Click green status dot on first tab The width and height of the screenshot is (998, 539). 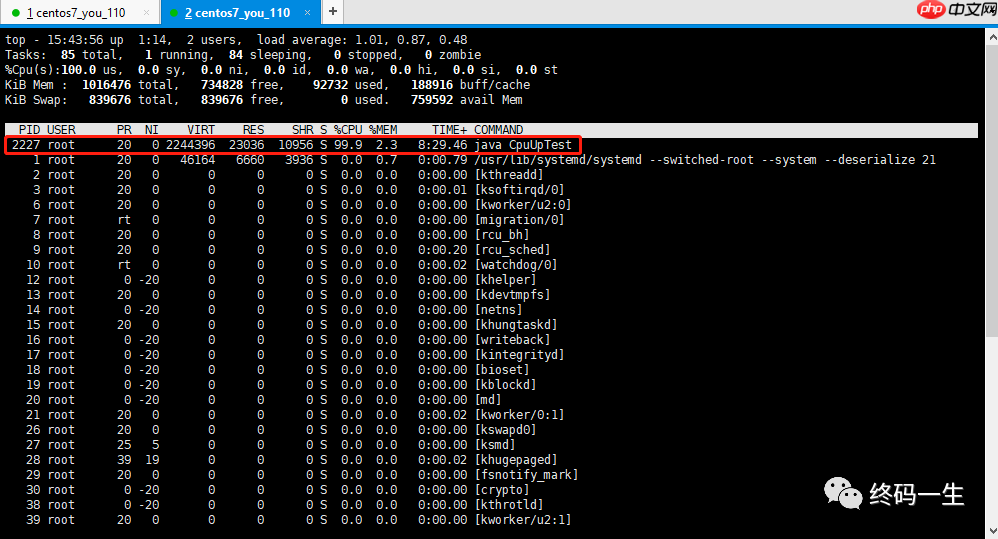click(16, 13)
